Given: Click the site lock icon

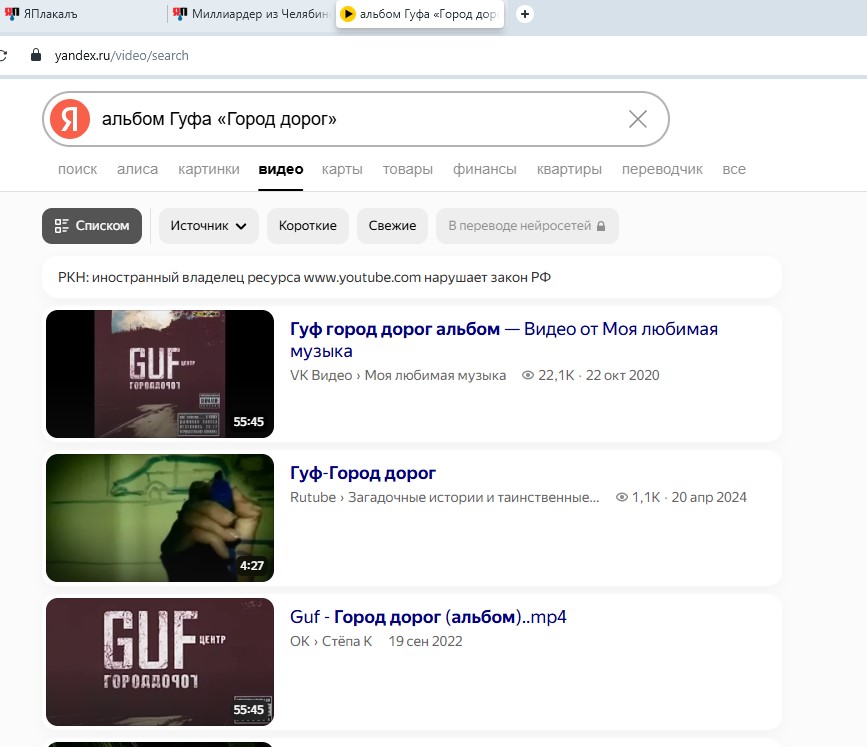Looking at the screenshot, I should click(36, 55).
